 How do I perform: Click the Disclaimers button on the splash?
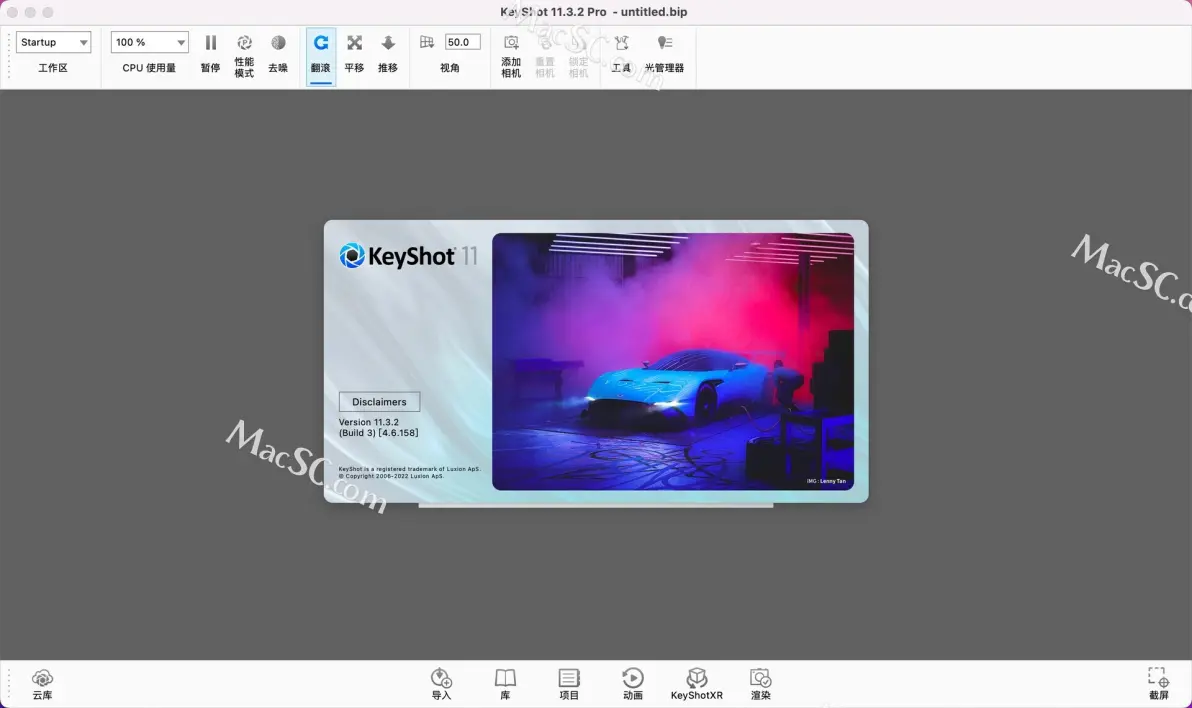(379, 402)
